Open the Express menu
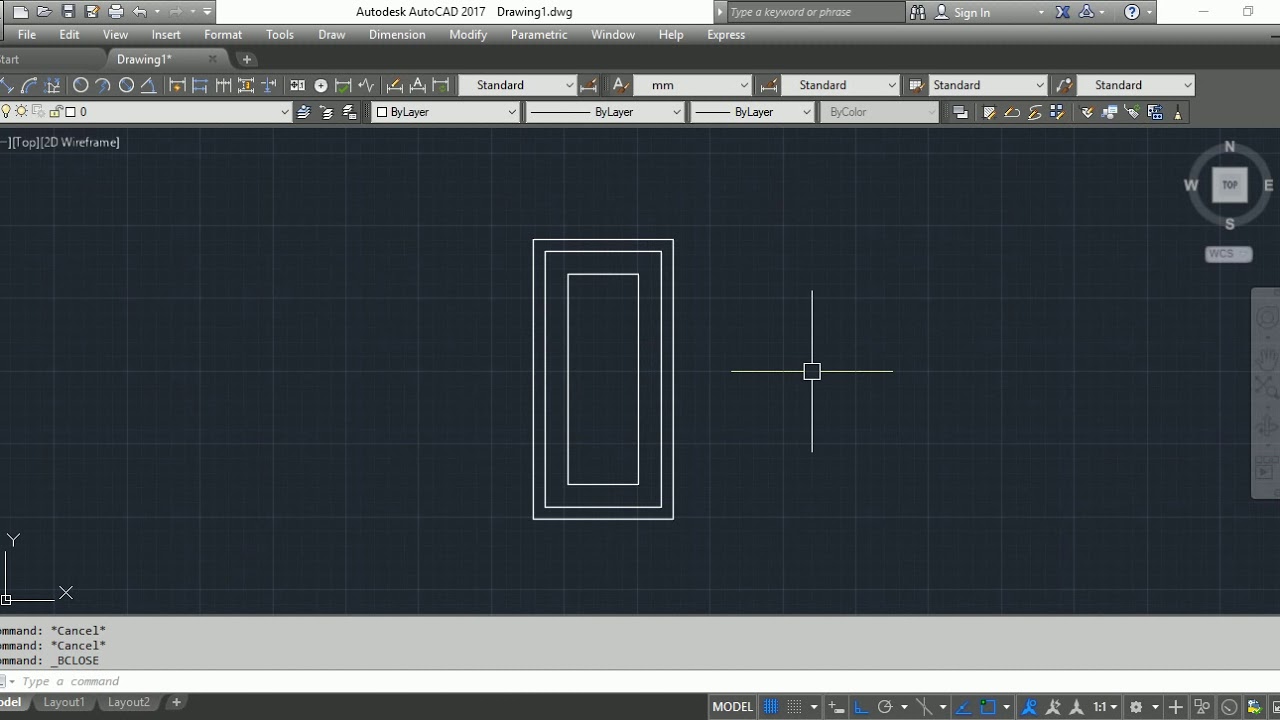Screen dimensions: 1280x720 [x=726, y=34]
